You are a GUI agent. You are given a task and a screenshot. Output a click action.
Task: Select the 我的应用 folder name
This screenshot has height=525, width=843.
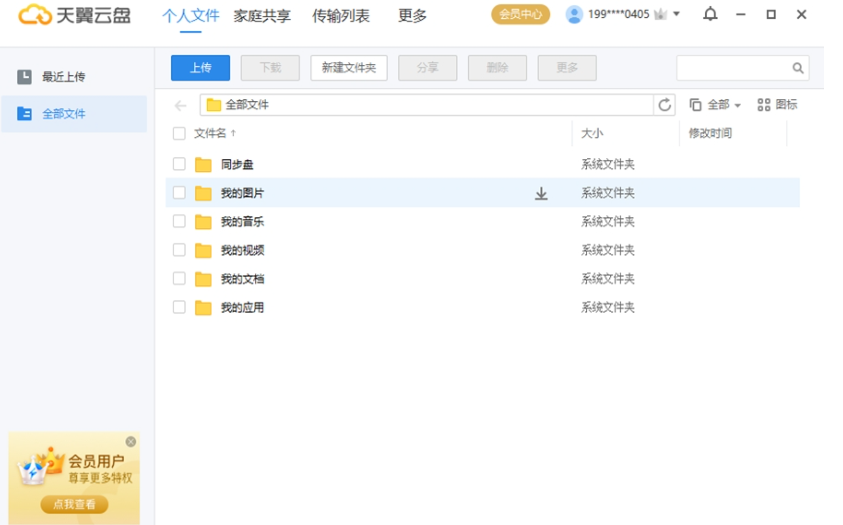pyautogui.click(x=242, y=307)
